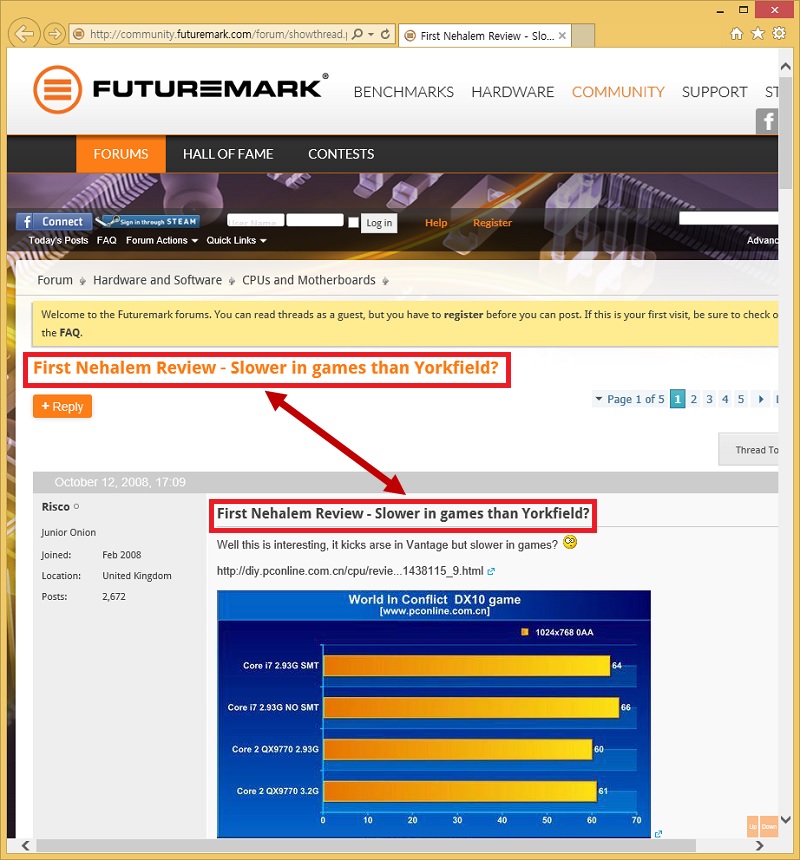Expand Forum Actions dropdown
This screenshot has height=860, width=800.
pos(162,240)
